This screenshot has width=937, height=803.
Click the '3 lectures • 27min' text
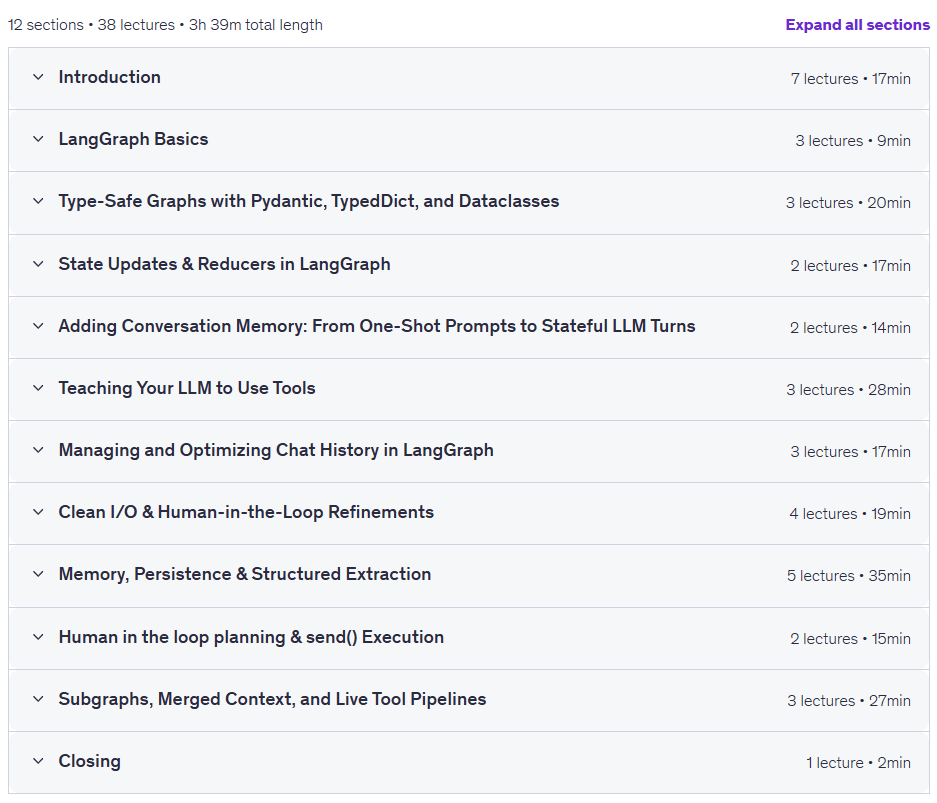point(849,701)
